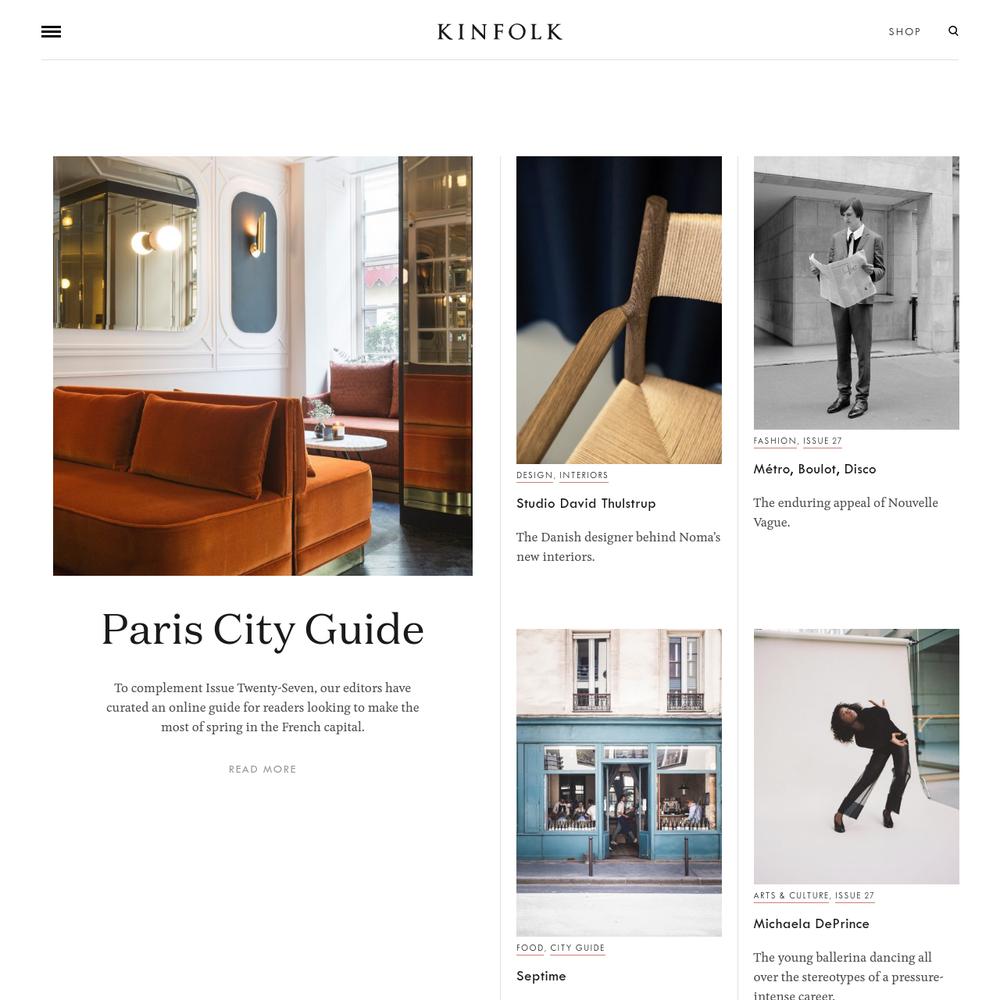This screenshot has height=1000, width=1000.
Task: Click the Issue 27 tag under Fashion
Action: tap(822, 441)
